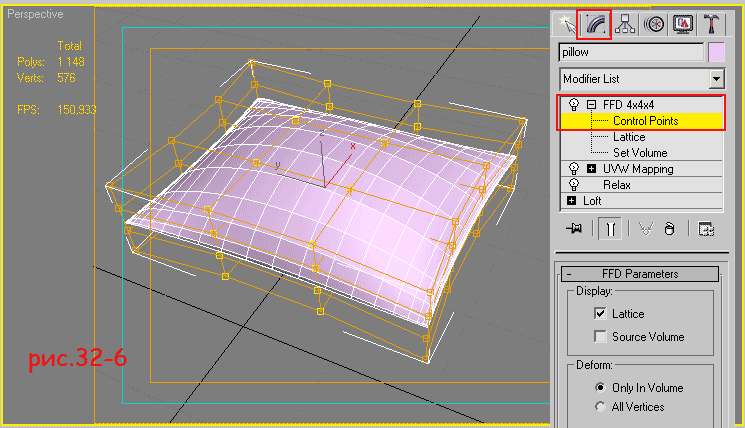
Task: Open the Modify command panel tab
Action: point(596,23)
